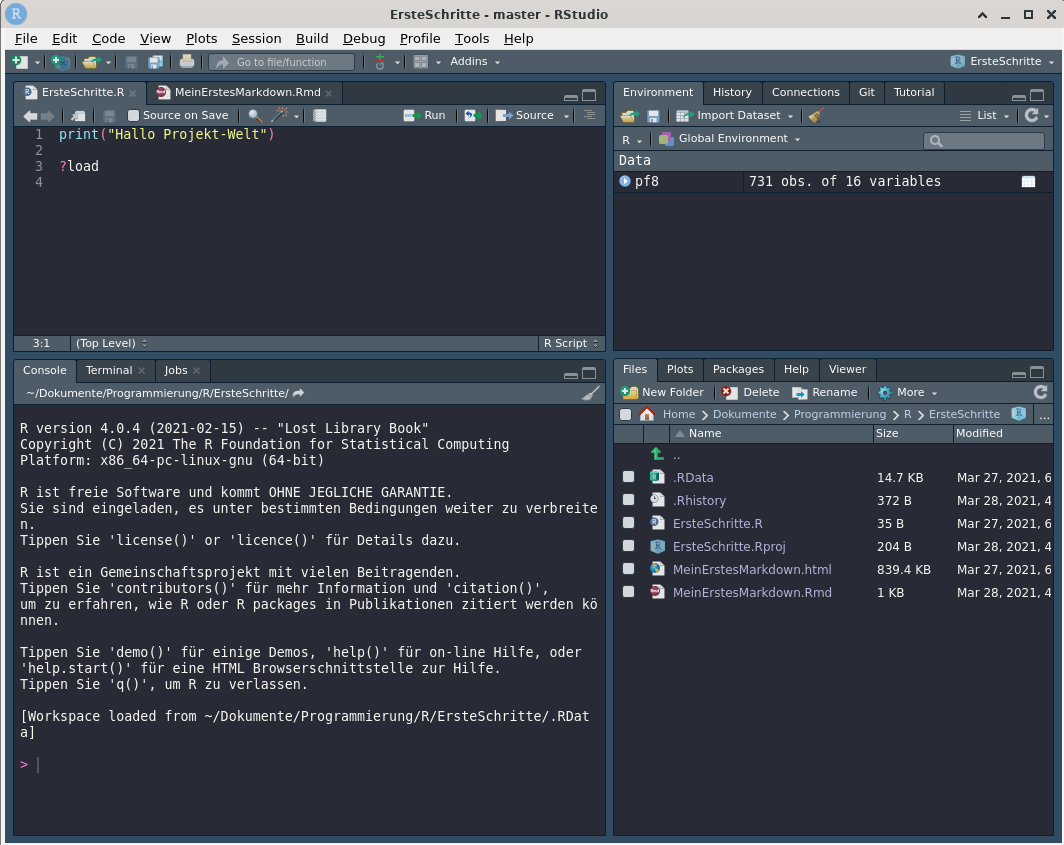Click the Re-run previous code icon
Screen dimensions: 1064x845
click(473, 116)
